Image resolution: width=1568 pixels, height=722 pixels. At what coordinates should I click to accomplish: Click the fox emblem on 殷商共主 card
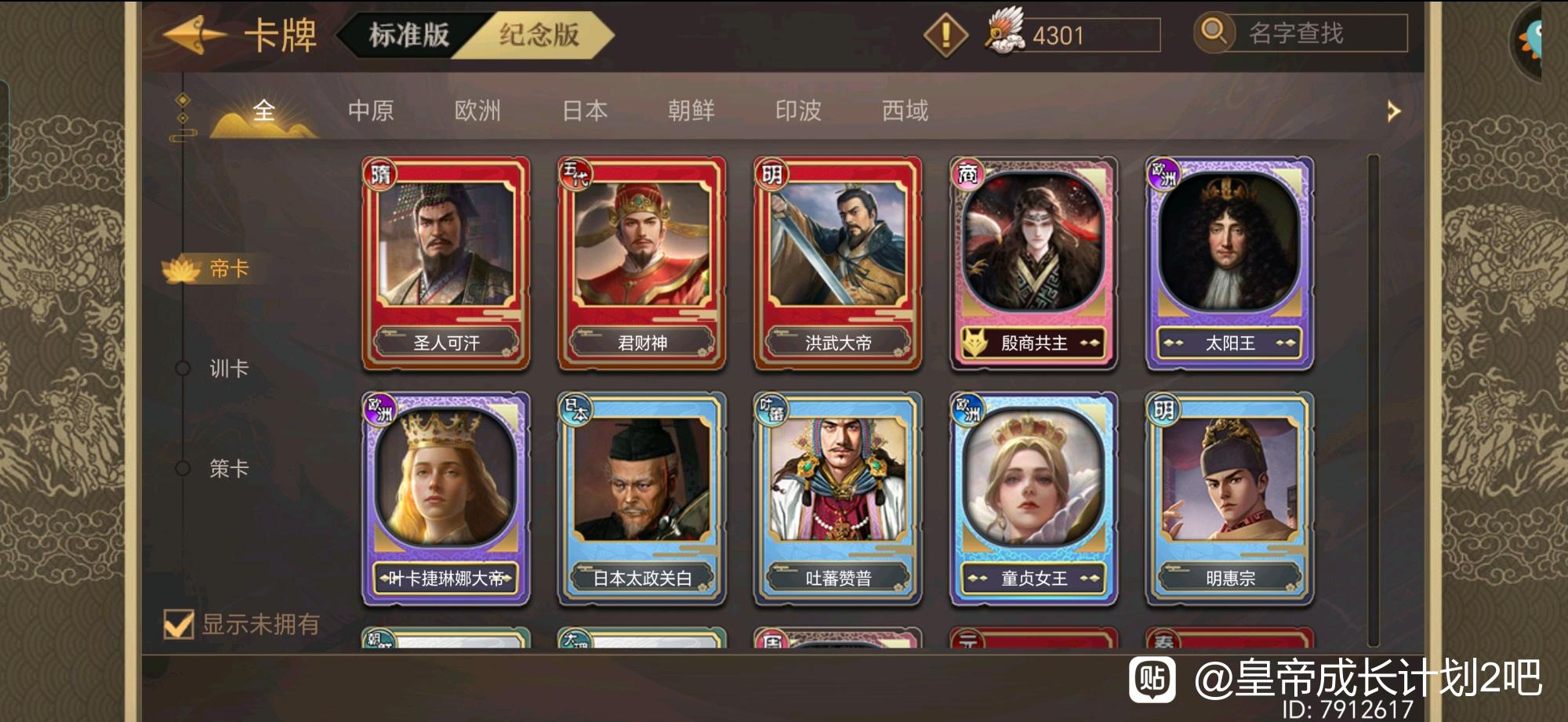tap(975, 343)
